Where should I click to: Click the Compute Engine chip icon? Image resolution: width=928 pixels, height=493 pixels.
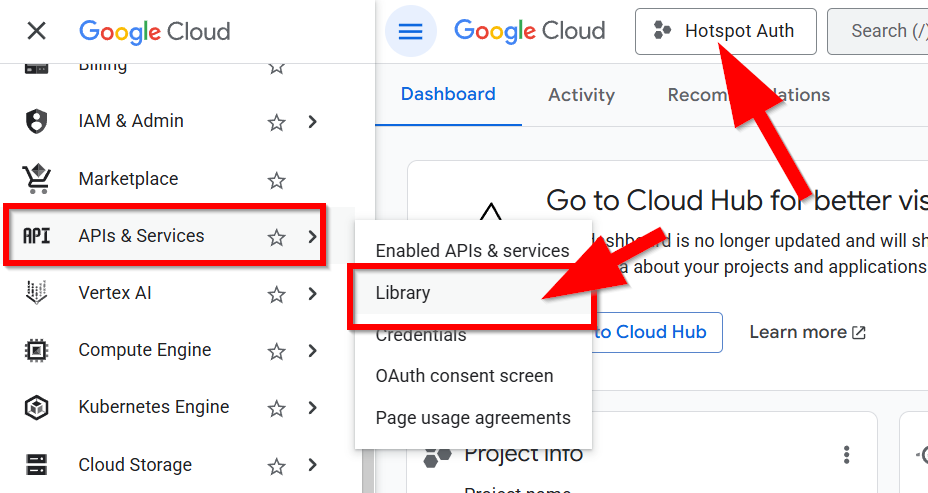pos(36,351)
